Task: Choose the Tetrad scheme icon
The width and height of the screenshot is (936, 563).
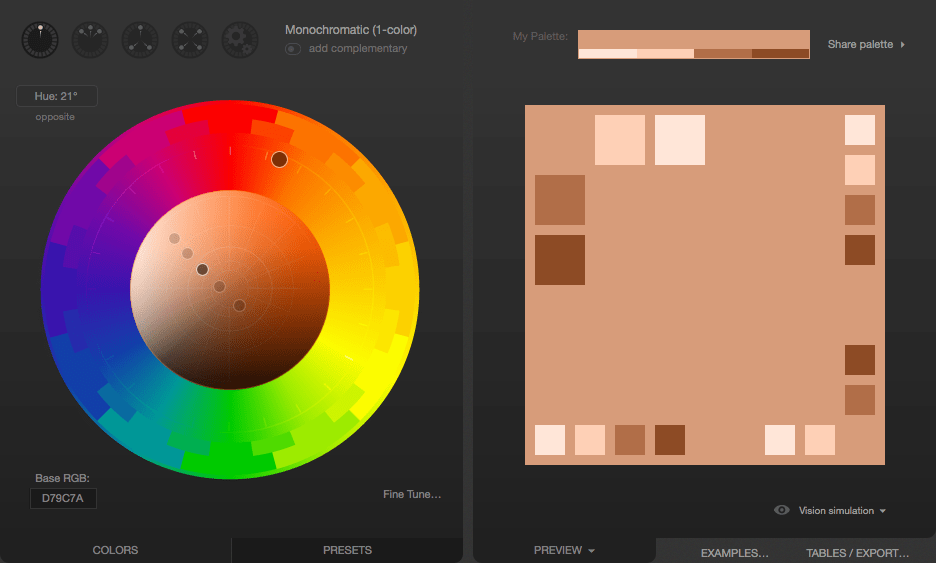Action: coord(190,39)
